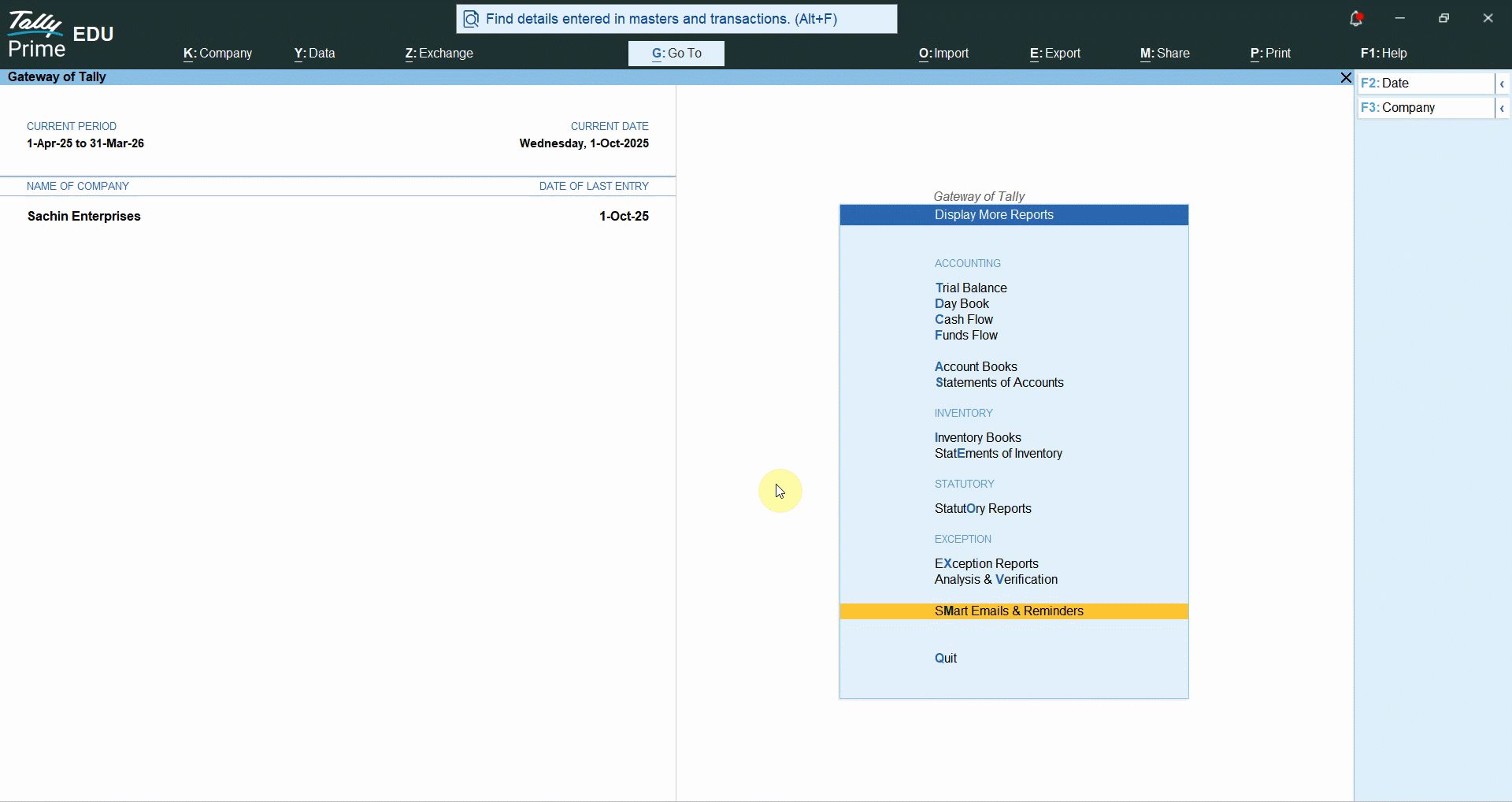Click the Tally Prime EDU logo
Screen dimensions: 1512x802
click(x=61, y=35)
